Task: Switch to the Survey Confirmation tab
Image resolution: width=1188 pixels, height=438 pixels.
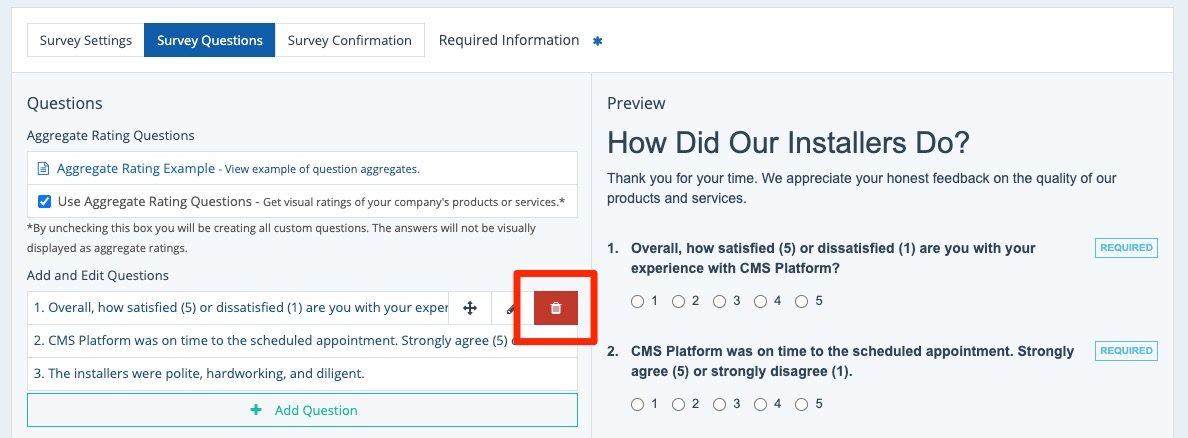Action: (x=349, y=41)
